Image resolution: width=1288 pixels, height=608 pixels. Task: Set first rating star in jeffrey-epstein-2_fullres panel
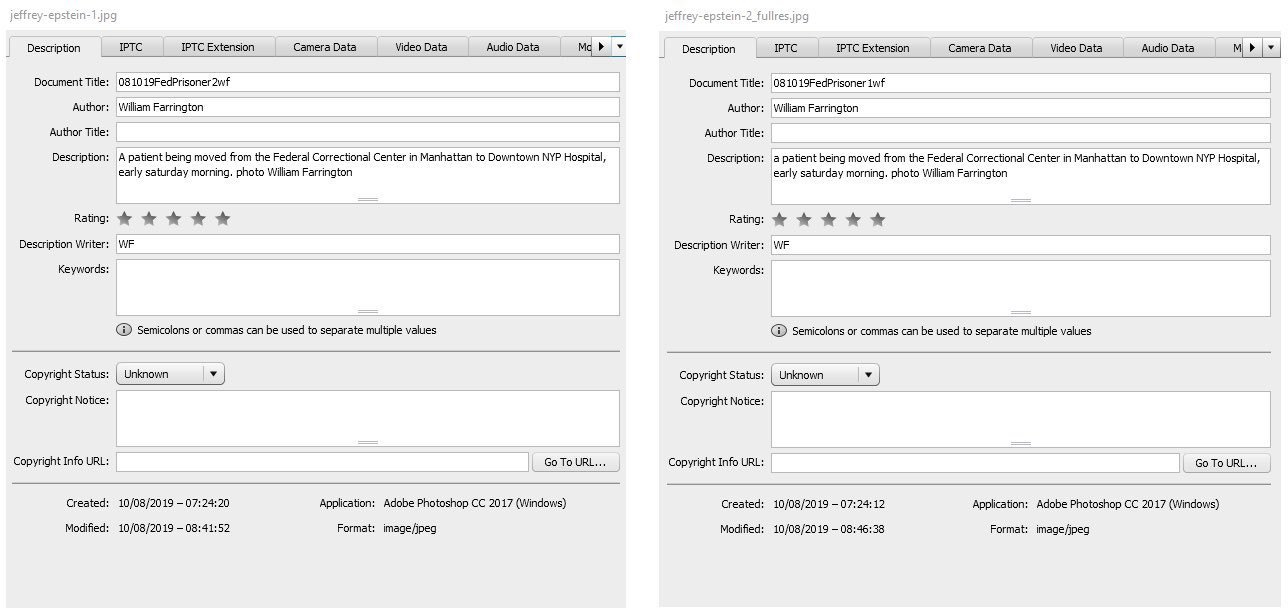[x=780, y=219]
